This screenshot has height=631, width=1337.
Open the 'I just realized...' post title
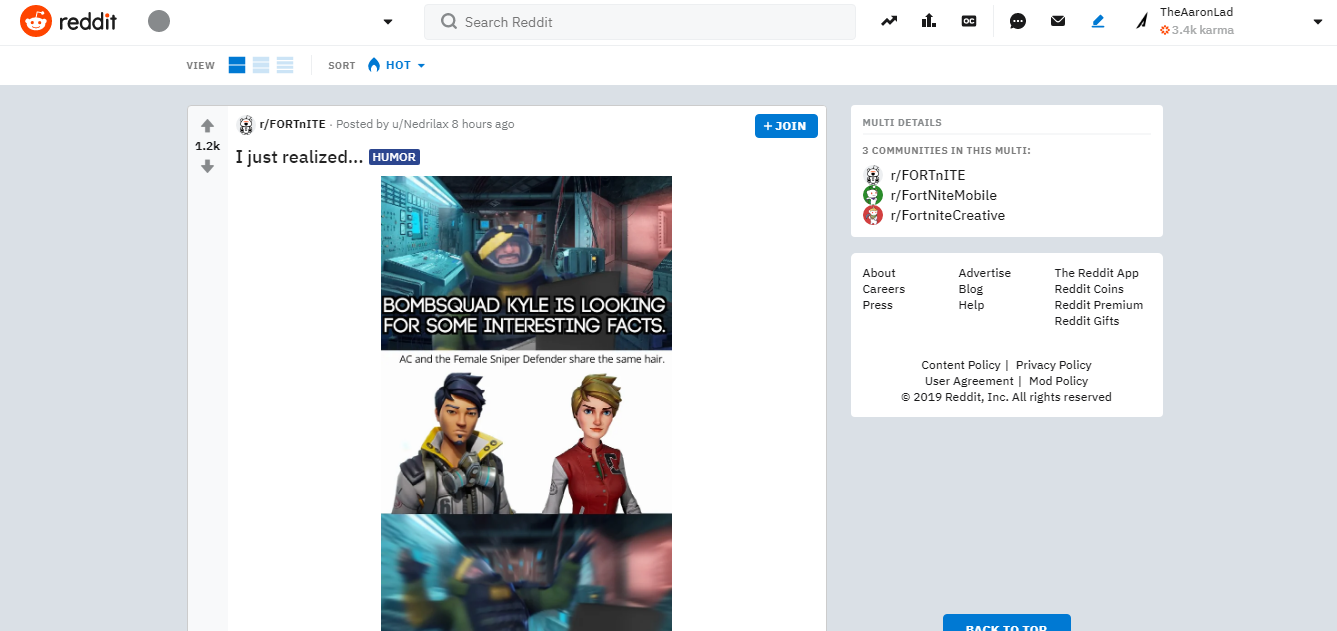click(299, 157)
